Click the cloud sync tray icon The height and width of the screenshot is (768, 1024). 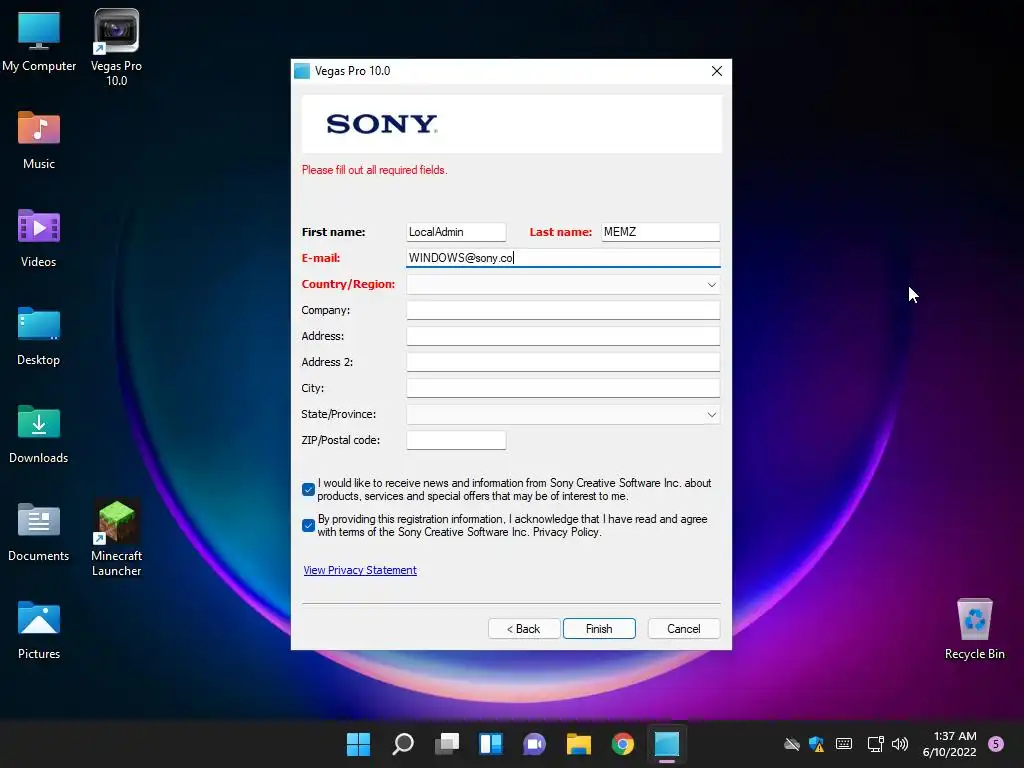tap(792, 744)
